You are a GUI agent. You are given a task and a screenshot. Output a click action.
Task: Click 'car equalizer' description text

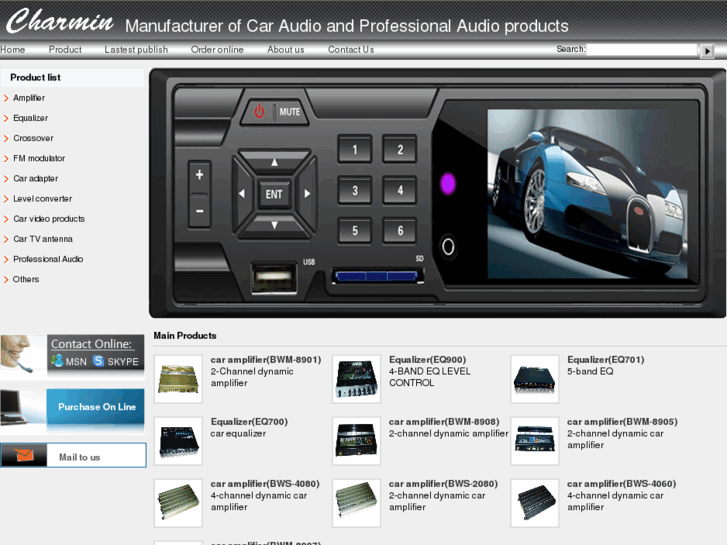238,434
